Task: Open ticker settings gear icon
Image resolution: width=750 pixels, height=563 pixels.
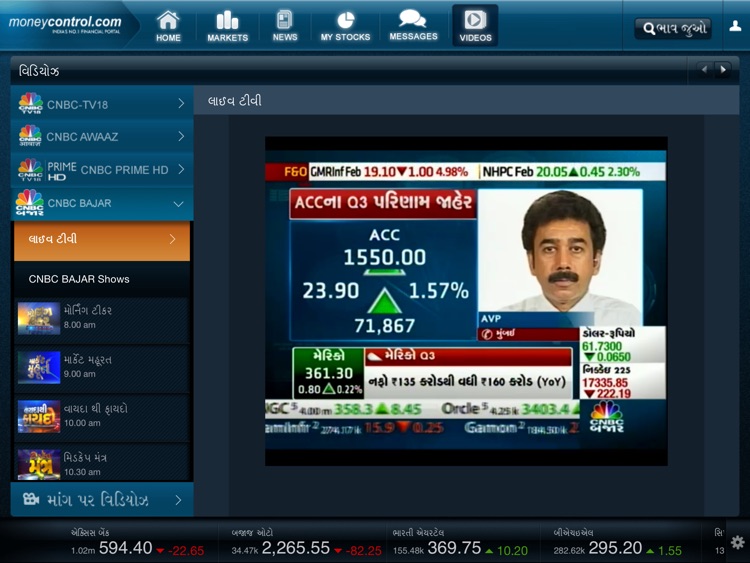Action: pos(738,542)
